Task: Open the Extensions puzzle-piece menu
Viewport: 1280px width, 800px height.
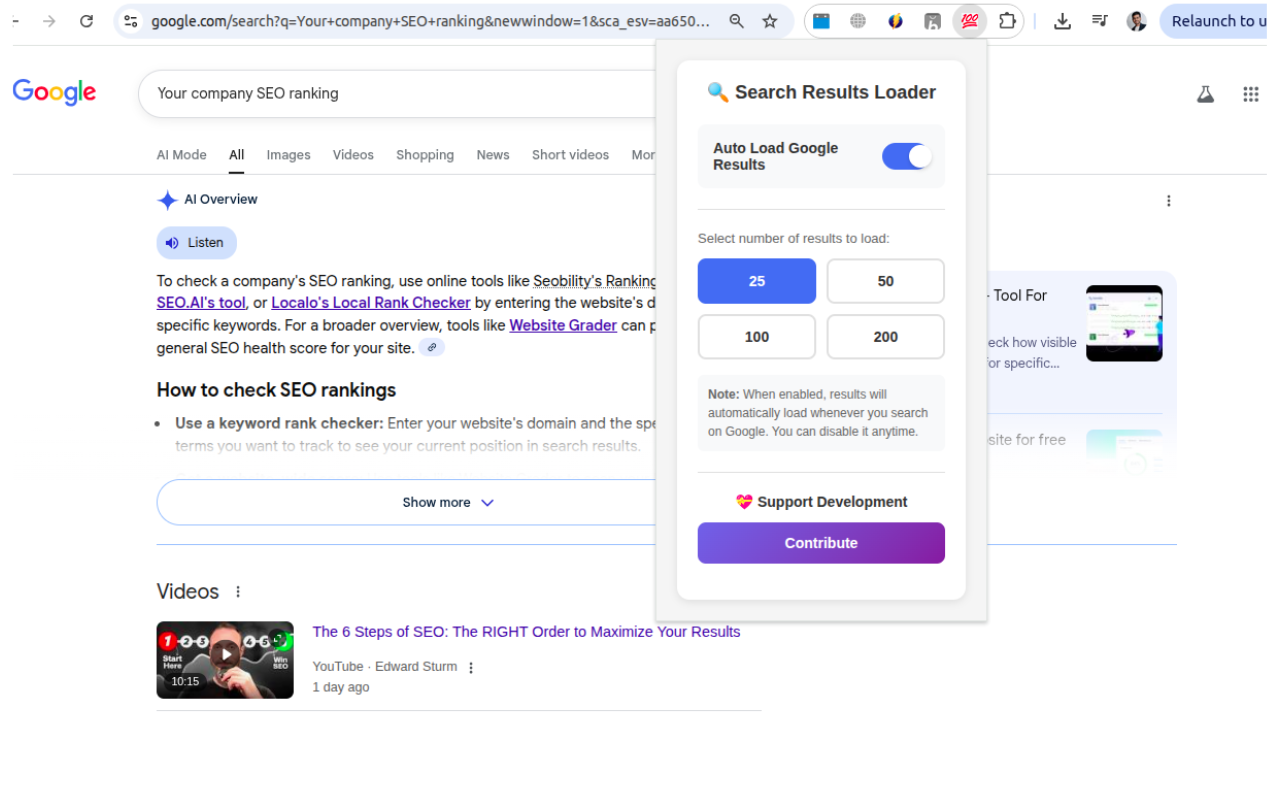Action: point(1007,21)
